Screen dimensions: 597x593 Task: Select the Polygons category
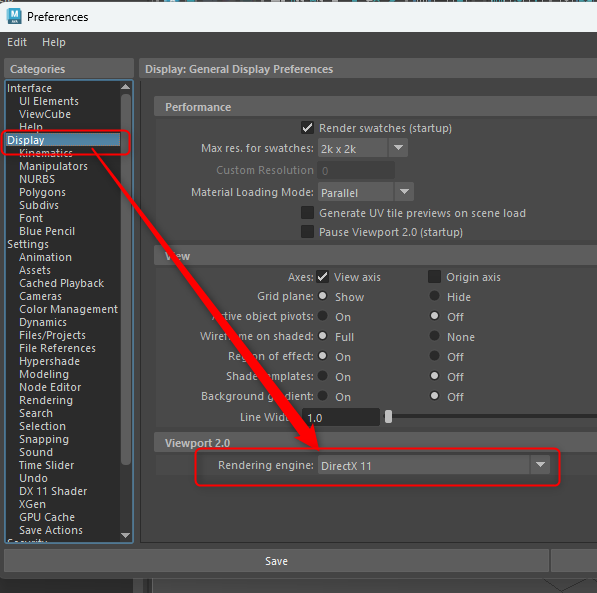[42, 192]
